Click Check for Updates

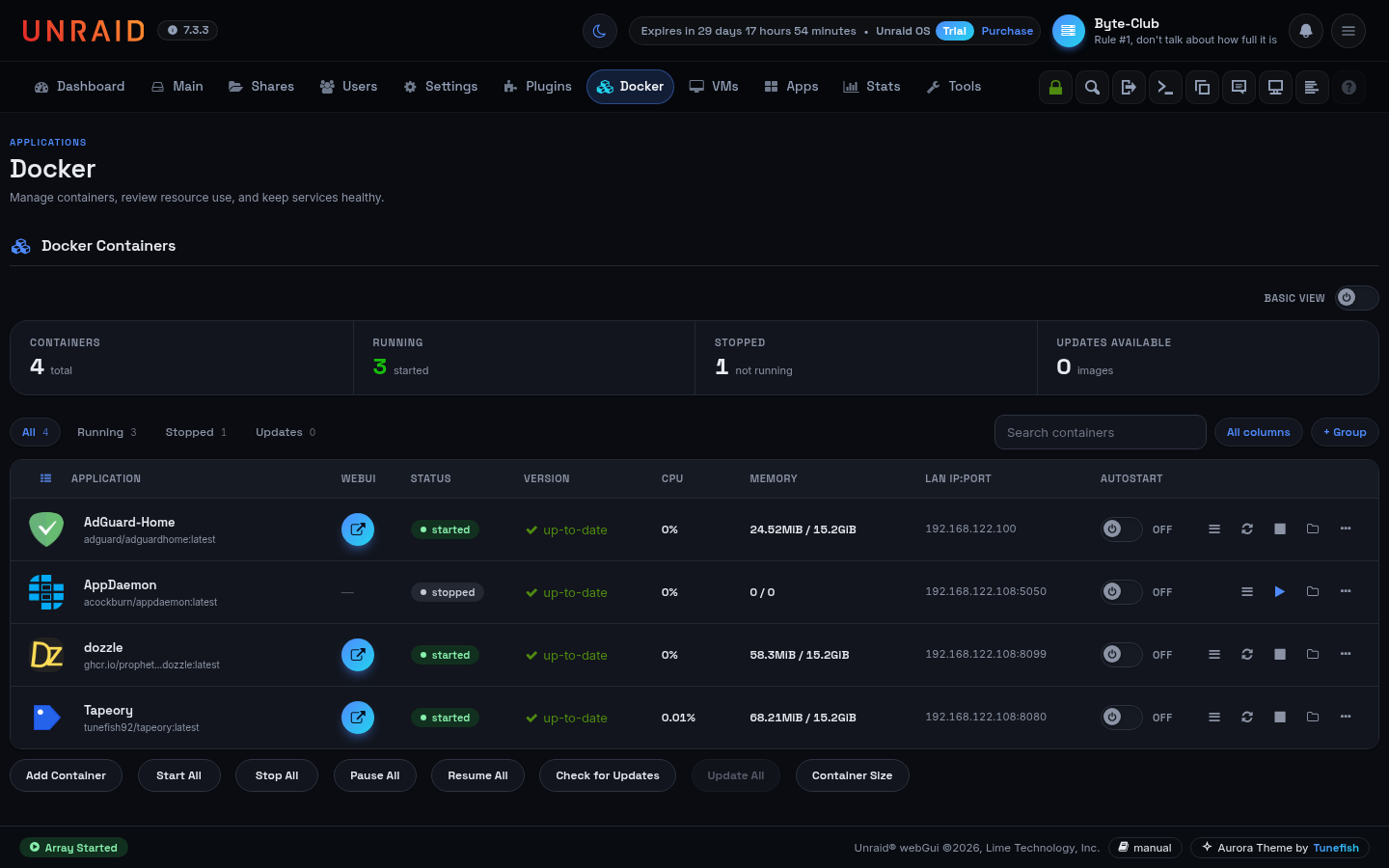[x=608, y=775]
